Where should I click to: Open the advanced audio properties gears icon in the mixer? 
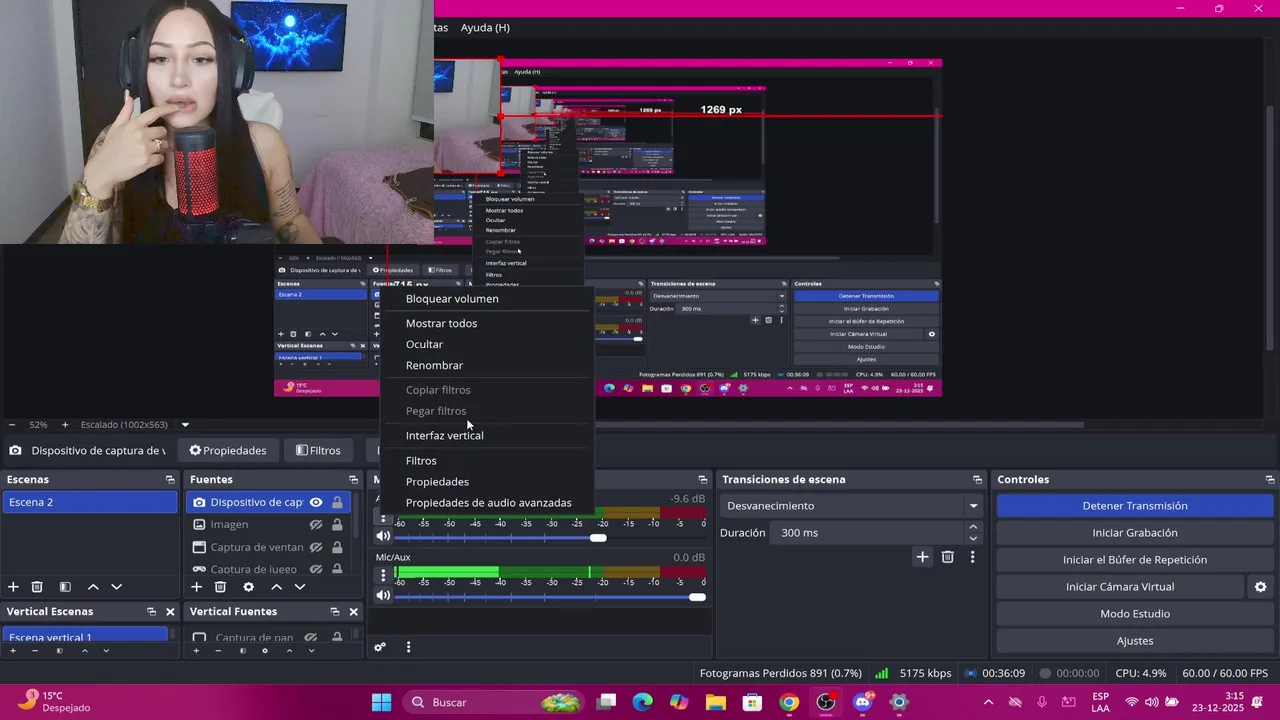tap(380, 647)
